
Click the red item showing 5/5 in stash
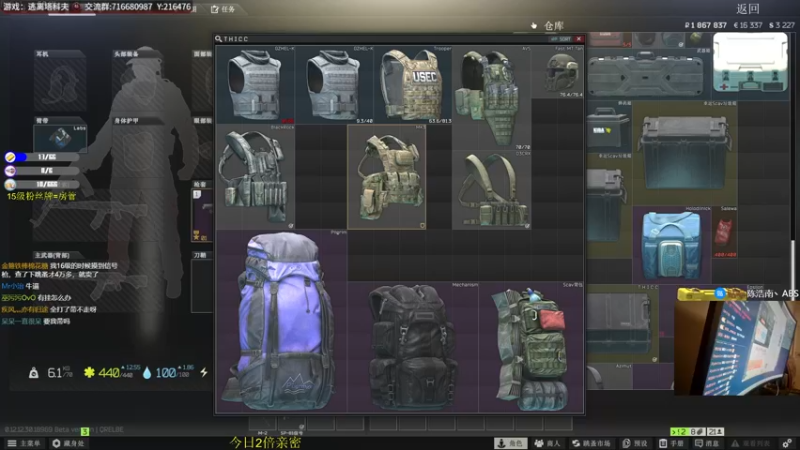[x=610, y=40]
